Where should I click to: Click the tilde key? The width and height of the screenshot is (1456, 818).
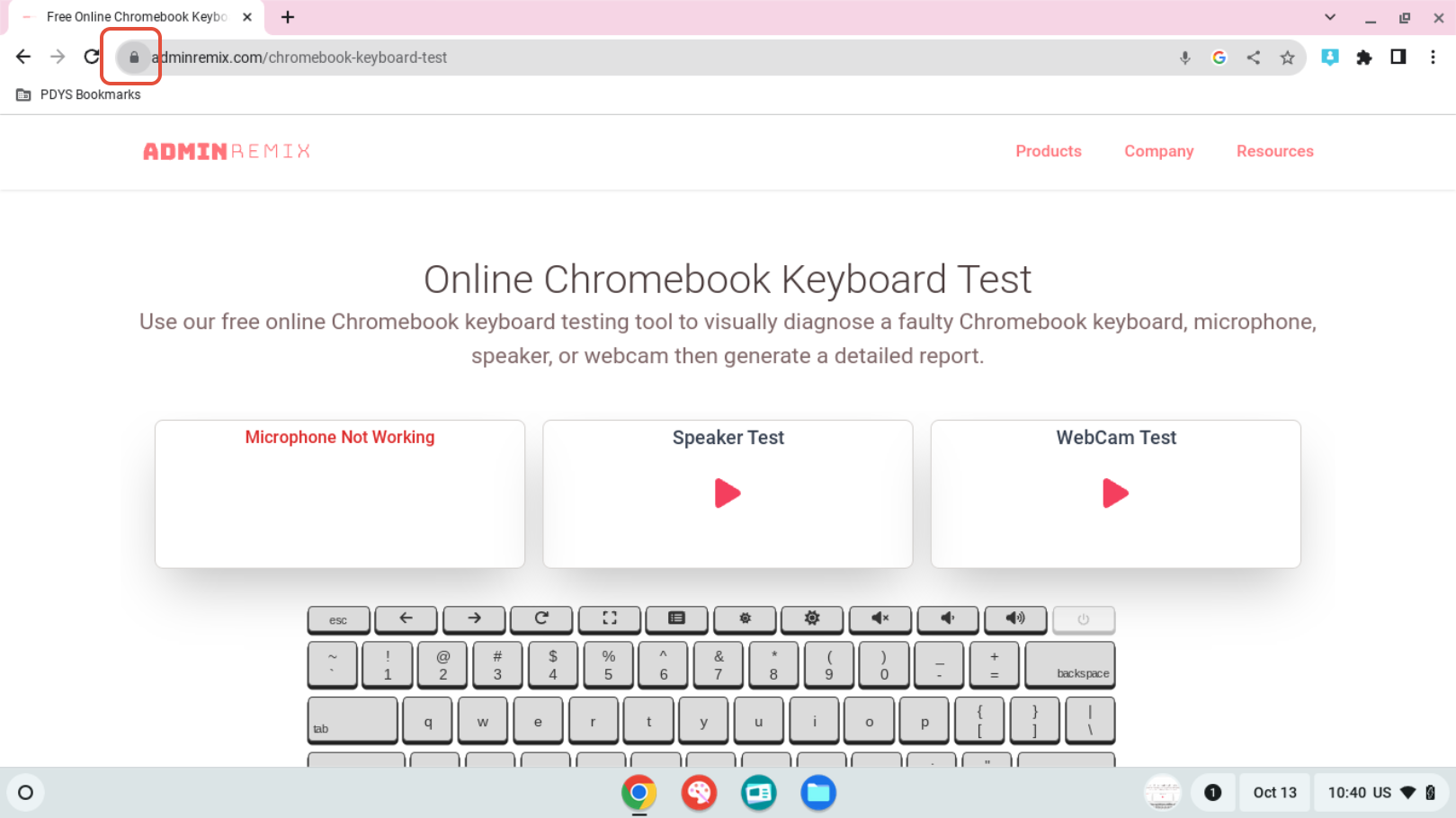tap(333, 665)
